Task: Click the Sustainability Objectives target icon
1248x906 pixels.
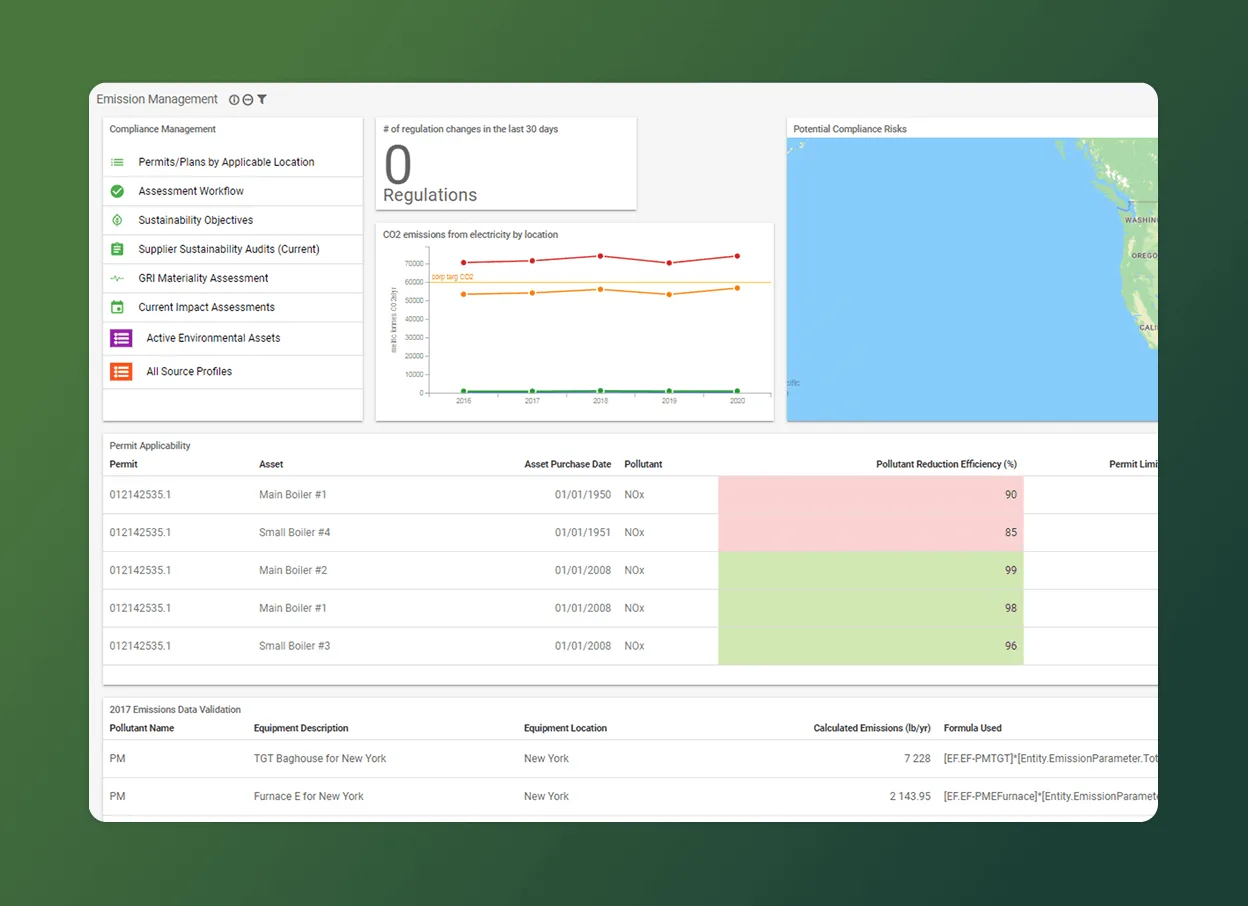Action: pyautogui.click(x=119, y=220)
